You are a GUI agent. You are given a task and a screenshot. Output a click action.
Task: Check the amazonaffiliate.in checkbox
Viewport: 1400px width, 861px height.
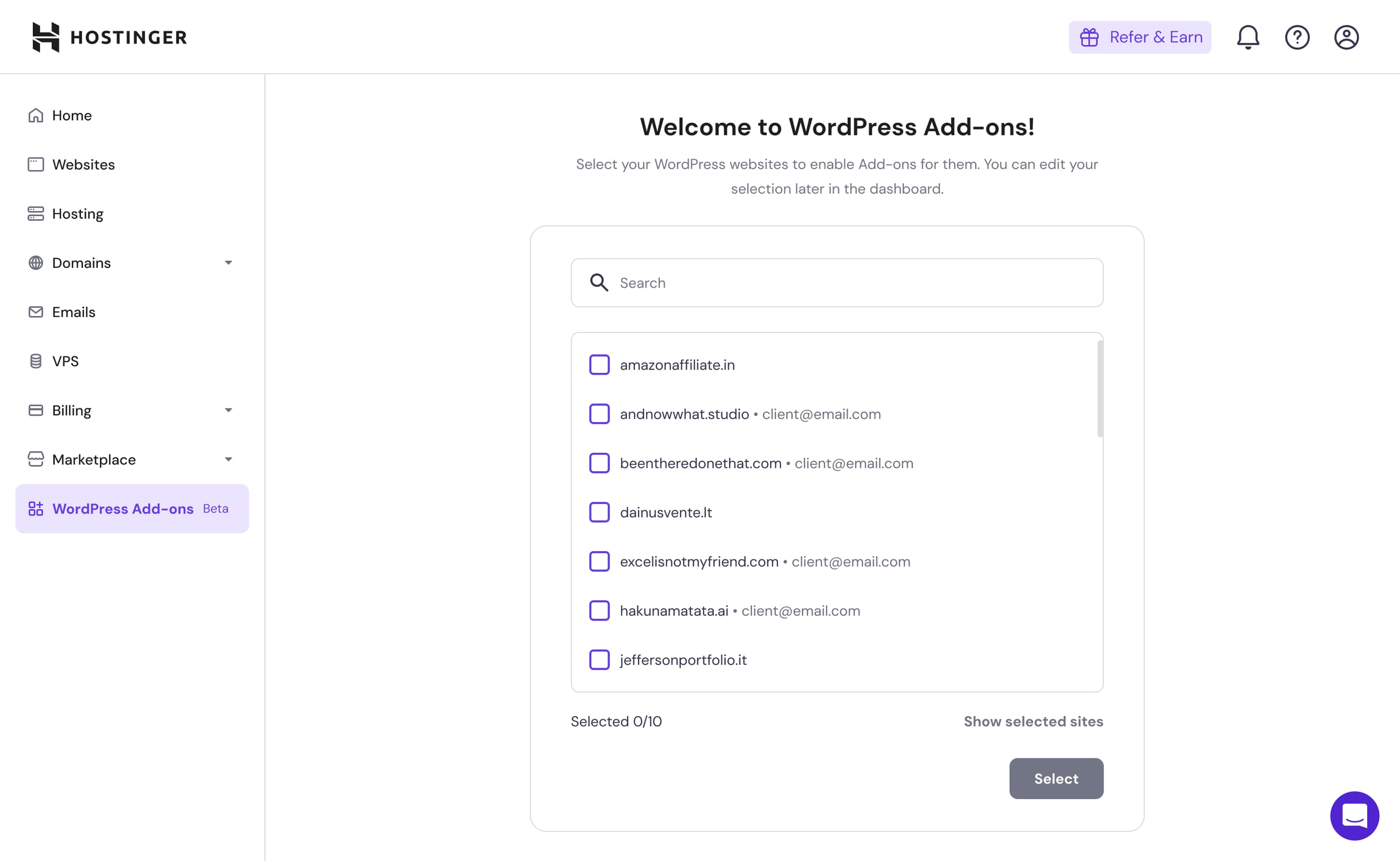pos(599,365)
